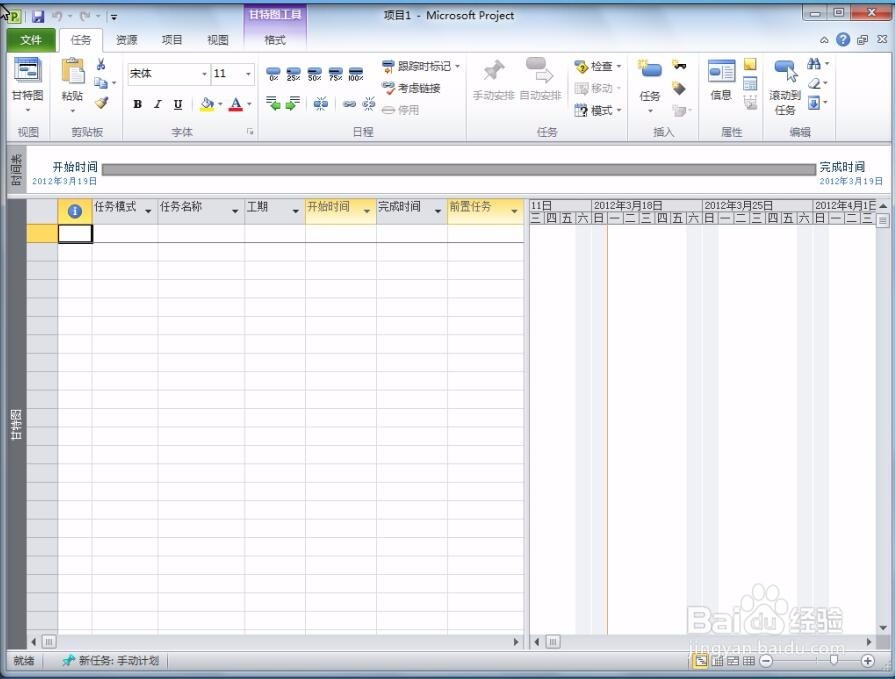Save project with floppy disk icon
Image resolution: width=895 pixels, height=679 pixels.
coord(38,17)
